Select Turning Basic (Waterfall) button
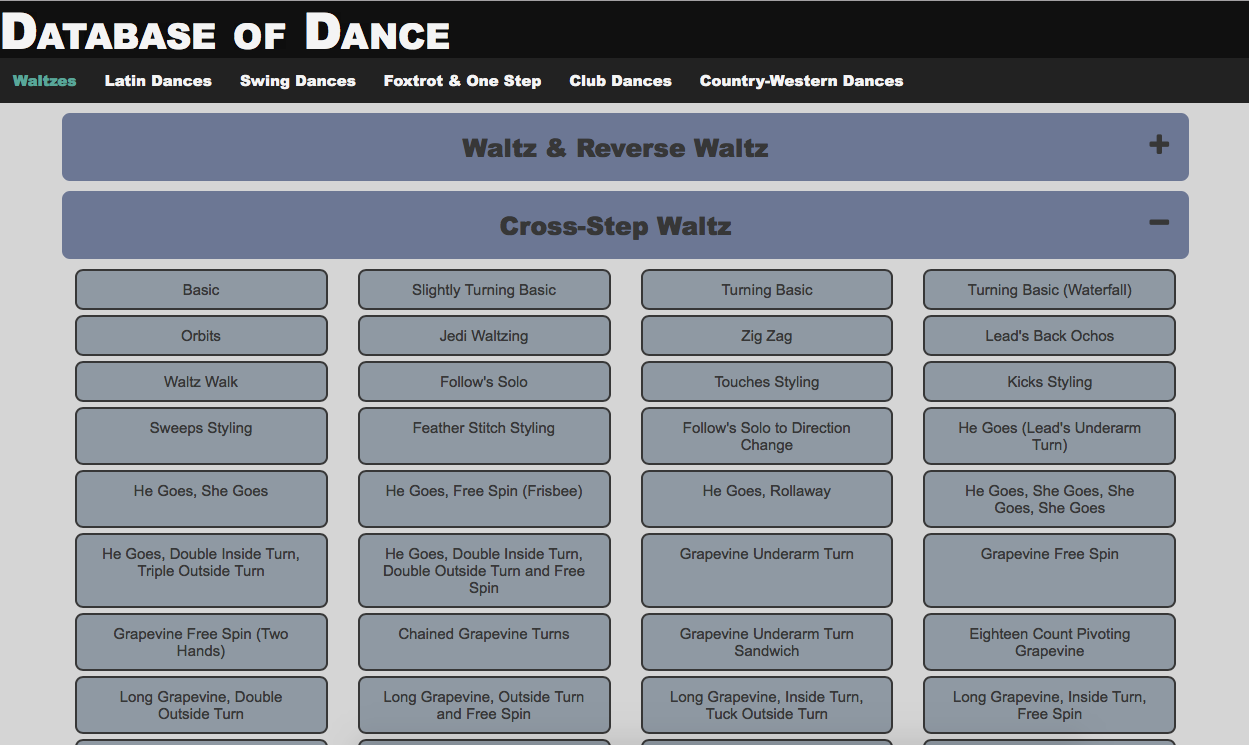This screenshot has width=1249, height=745. (x=1049, y=290)
